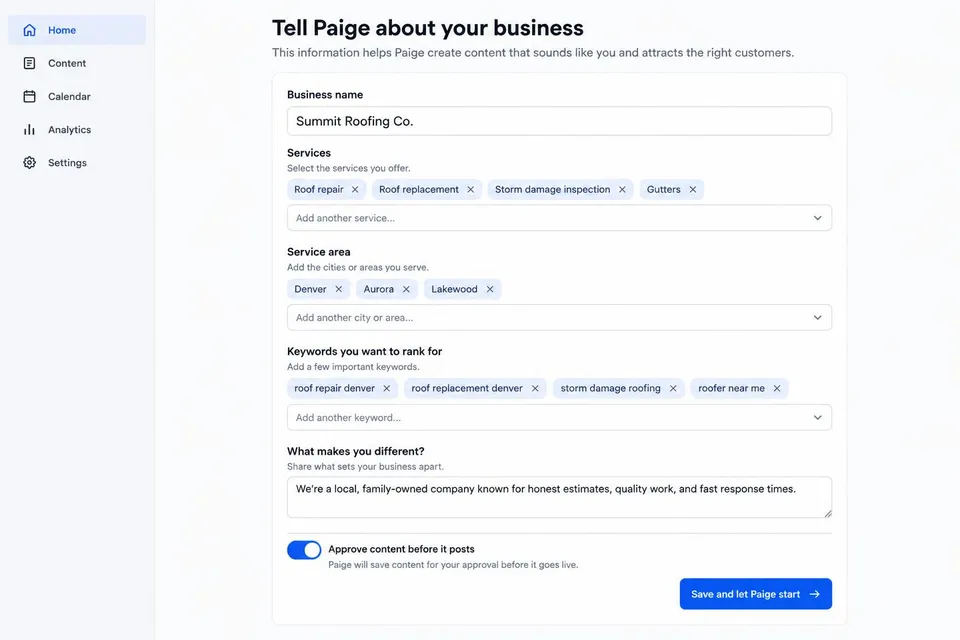Click the 'Approve content before it posts' label
The image size is (960, 640).
[x=401, y=549]
